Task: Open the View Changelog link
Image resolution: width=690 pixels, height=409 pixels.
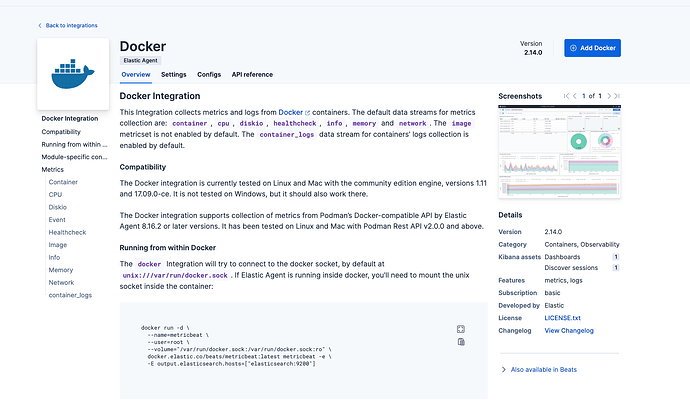Action: click(569, 331)
